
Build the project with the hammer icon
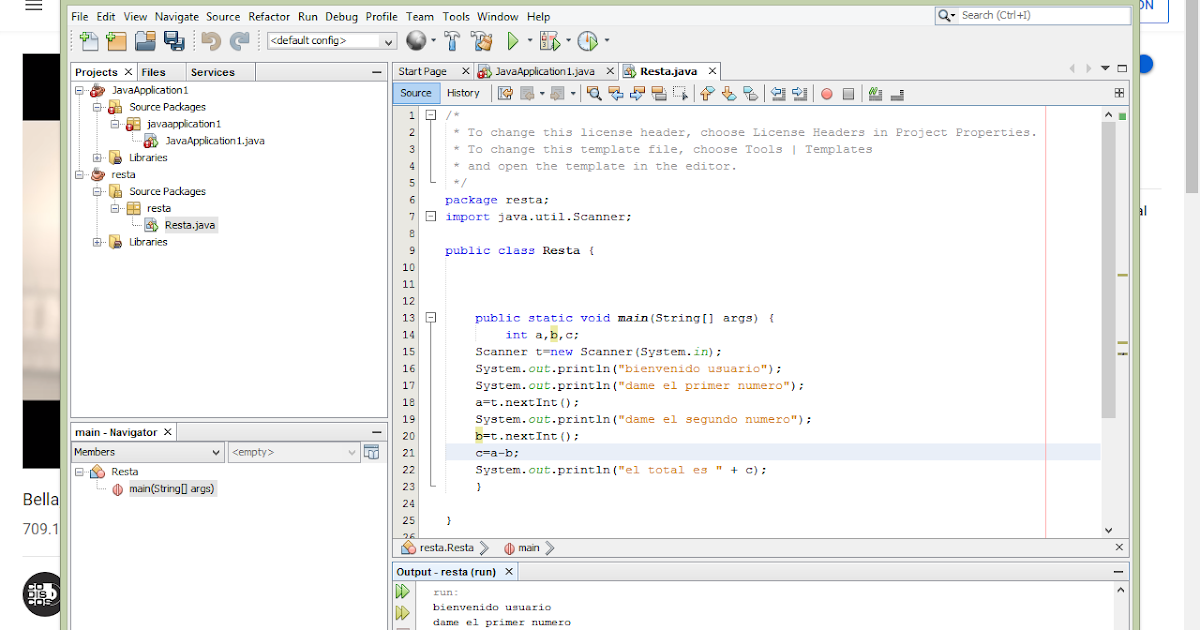(x=452, y=40)
